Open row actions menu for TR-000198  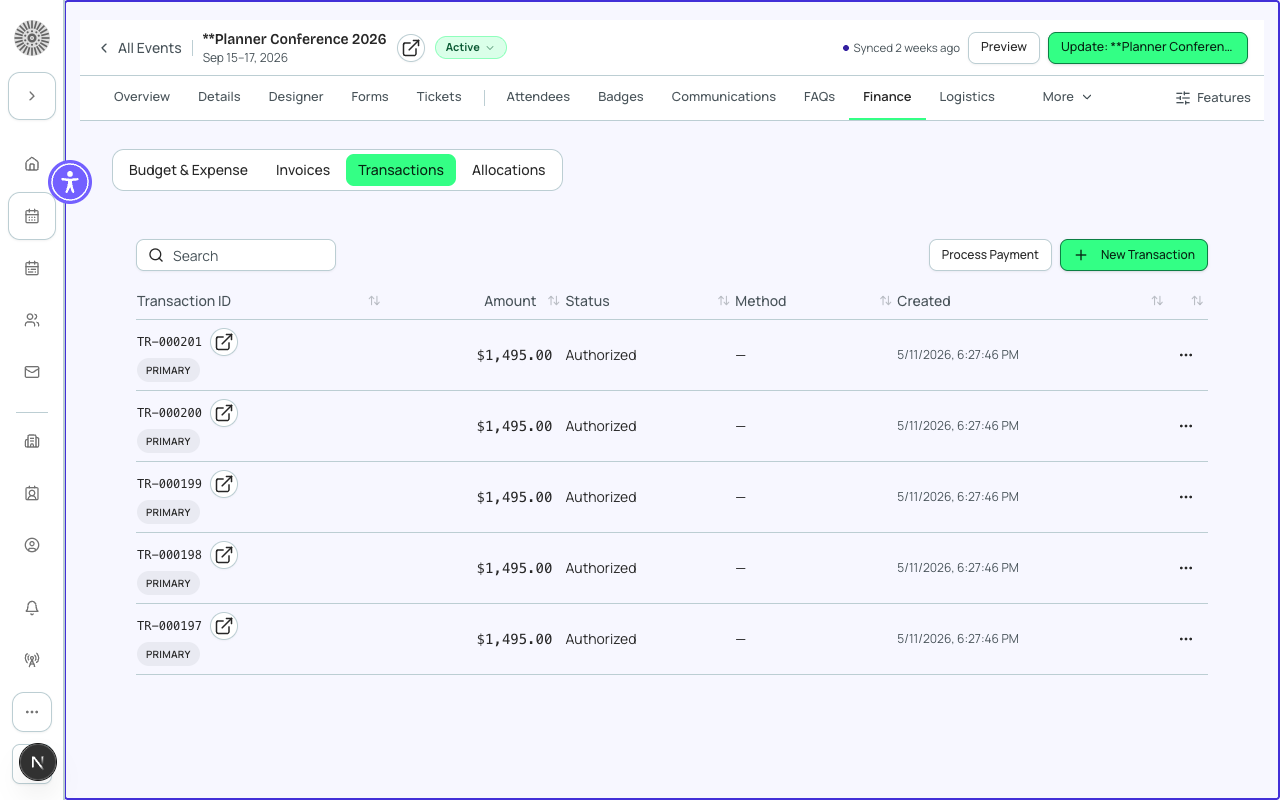tap(1186, 568)
